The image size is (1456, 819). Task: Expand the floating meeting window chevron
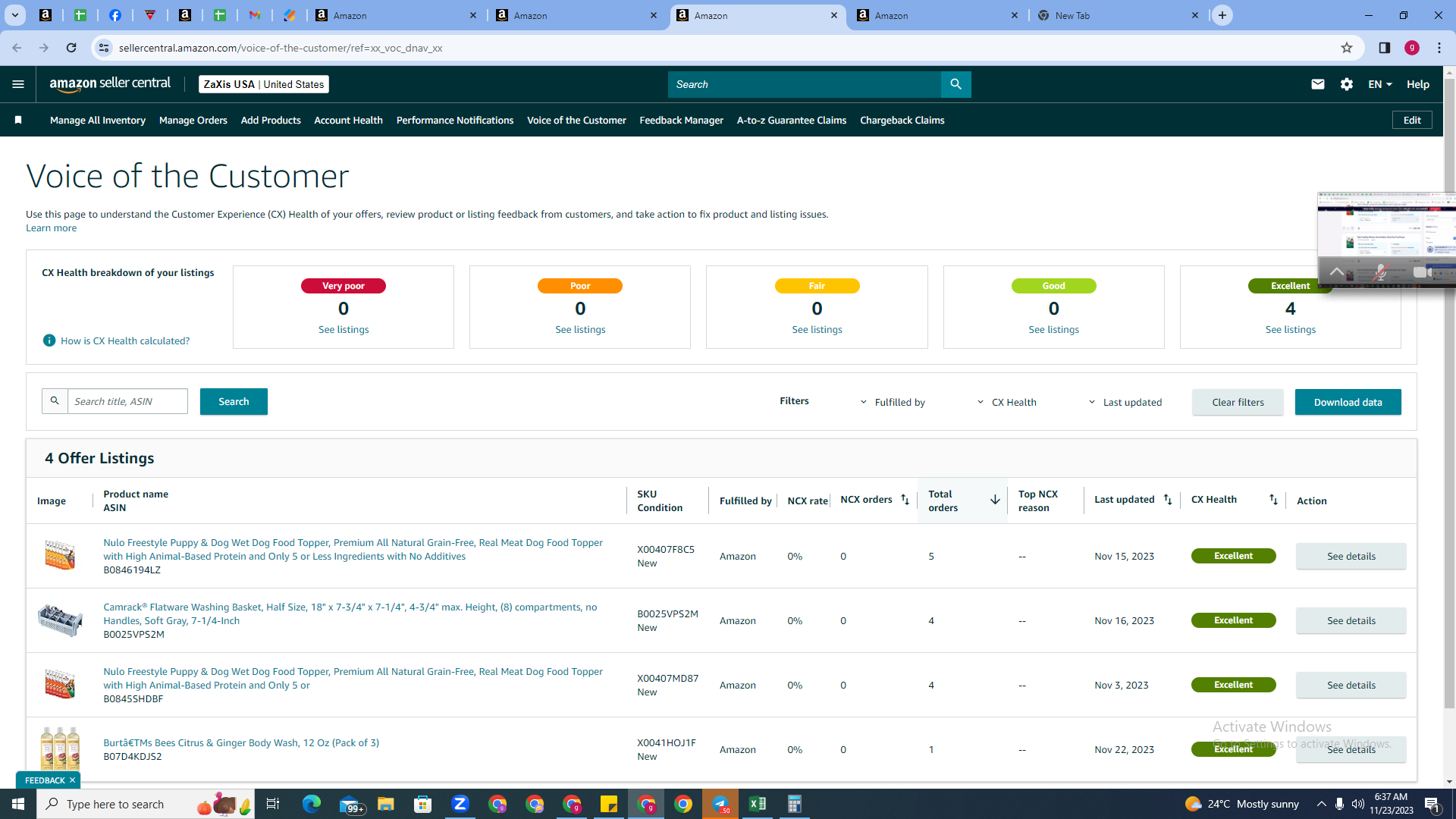click(1337, 271)
